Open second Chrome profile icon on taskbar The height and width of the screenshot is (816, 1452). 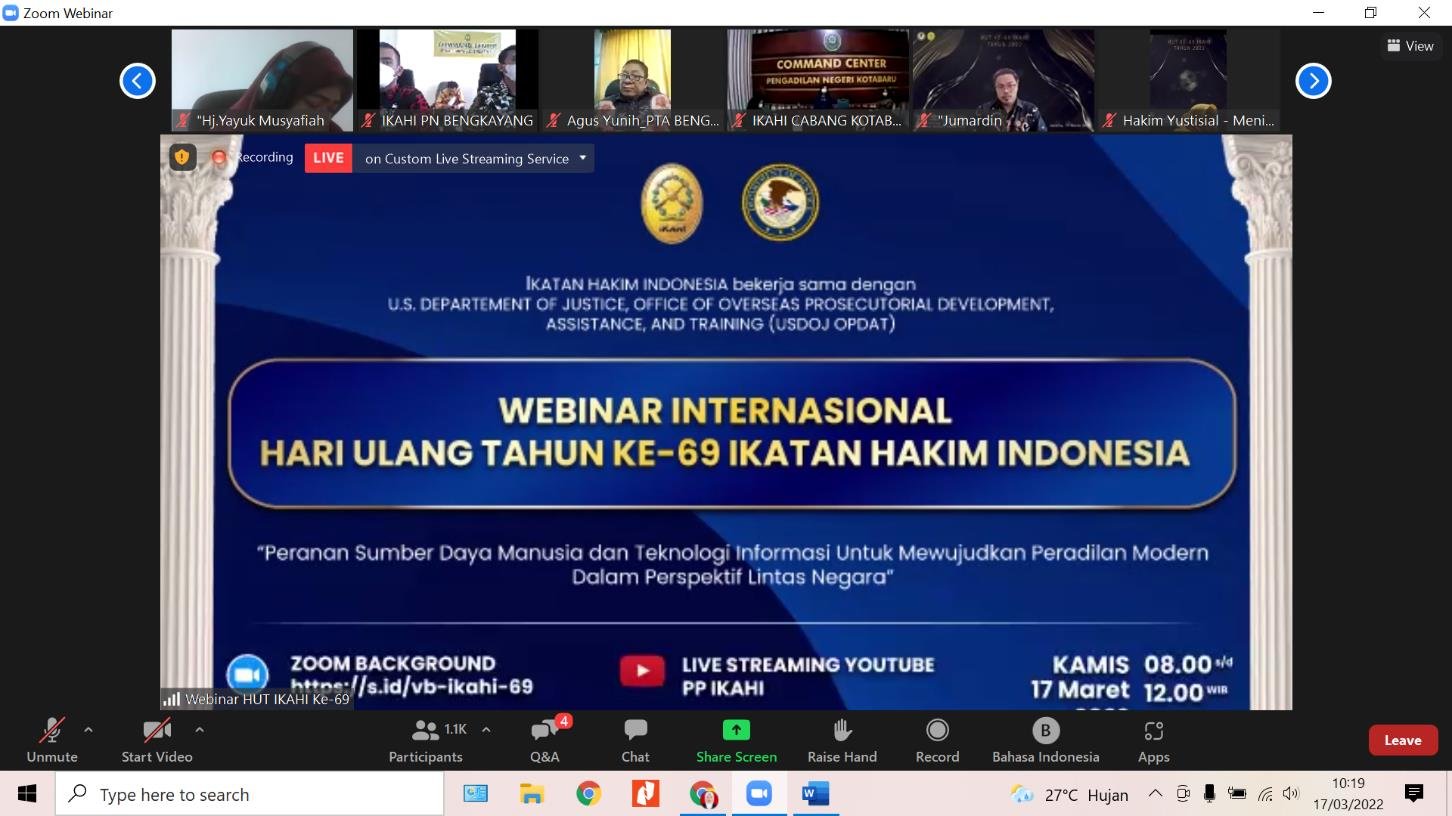click(x=703, y=794)
